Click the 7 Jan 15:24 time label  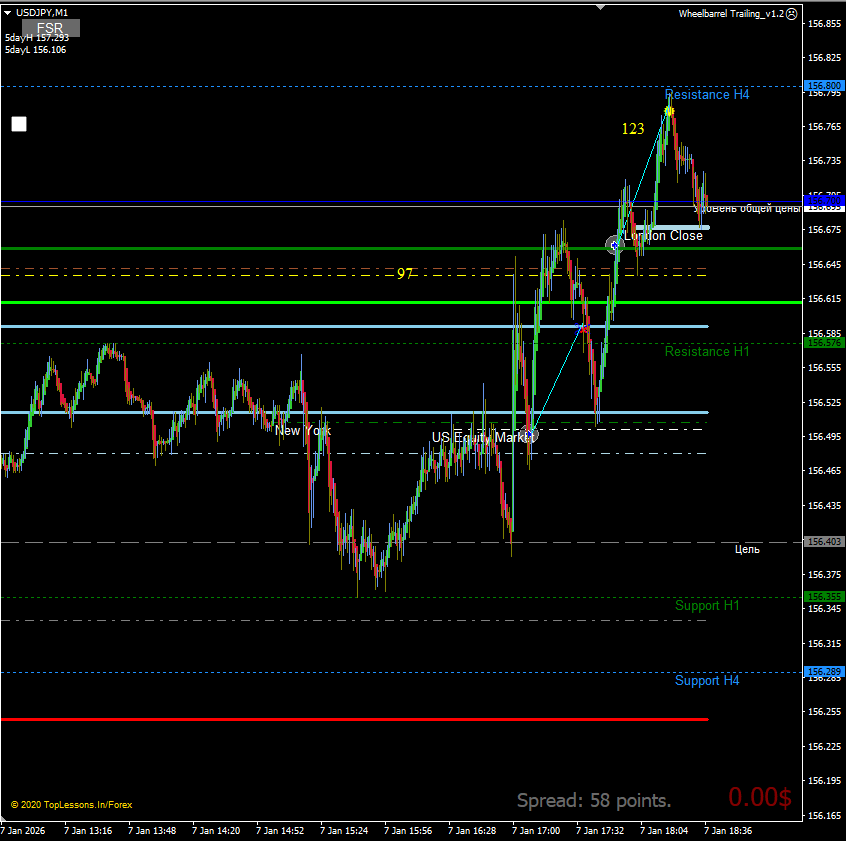coord(344,830)
